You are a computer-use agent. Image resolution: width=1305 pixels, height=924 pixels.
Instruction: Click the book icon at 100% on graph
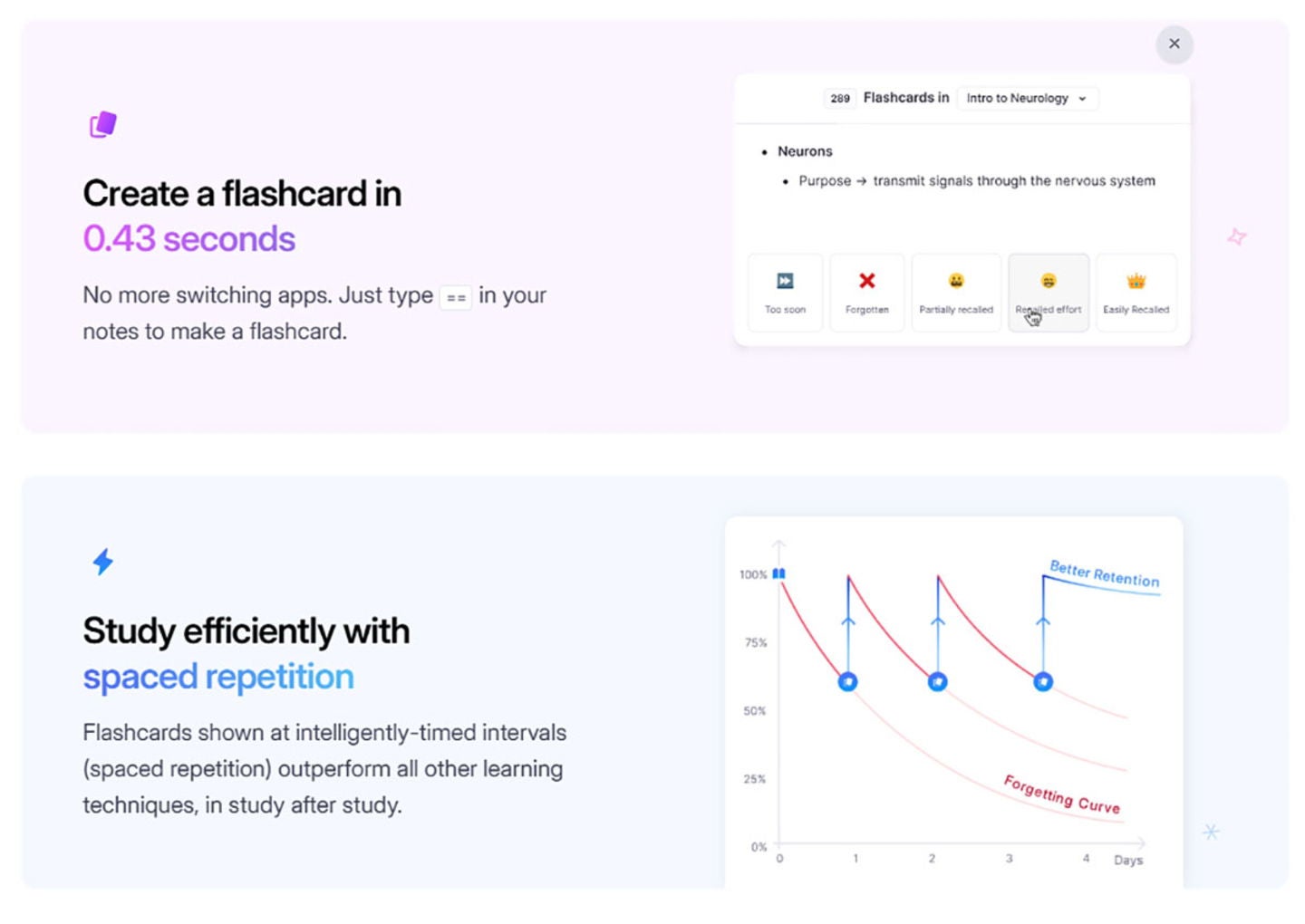(x=778, y=573)
